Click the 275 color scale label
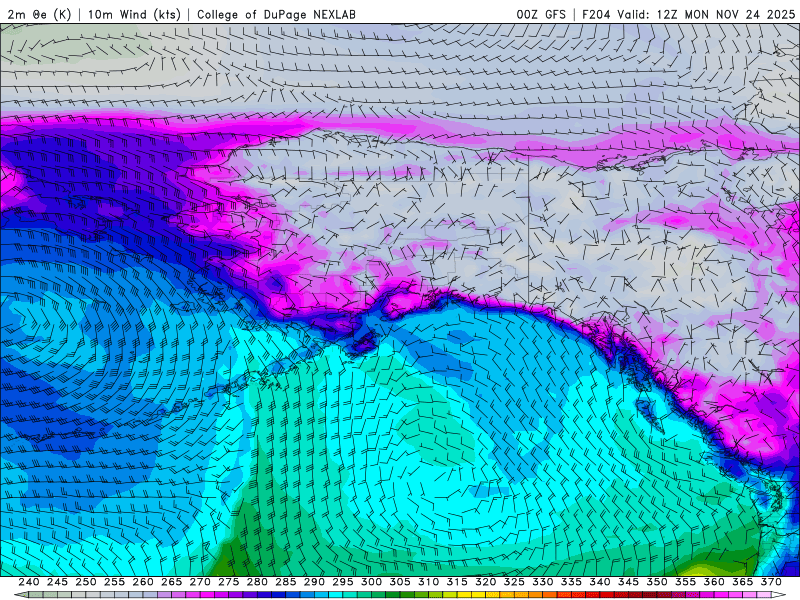 [229, 582]
